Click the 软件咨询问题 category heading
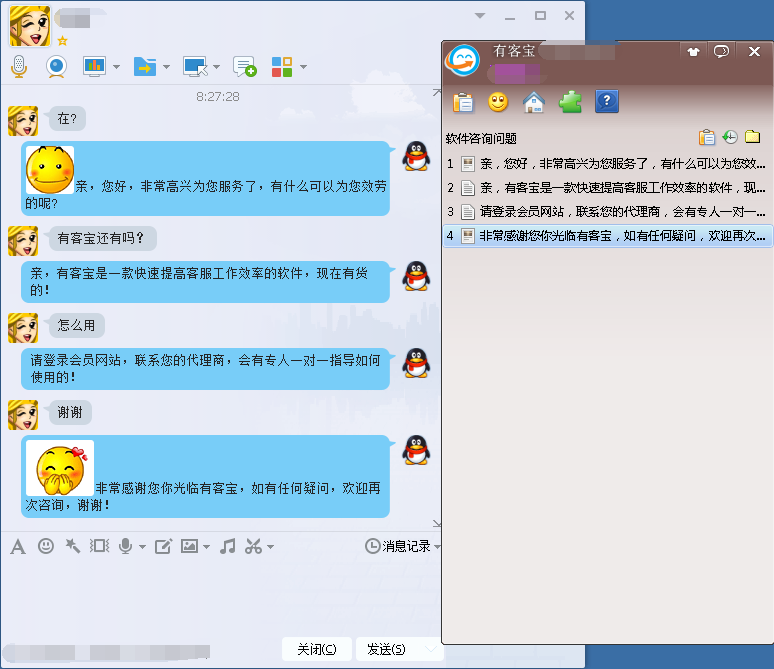 (x=481, y=139)
